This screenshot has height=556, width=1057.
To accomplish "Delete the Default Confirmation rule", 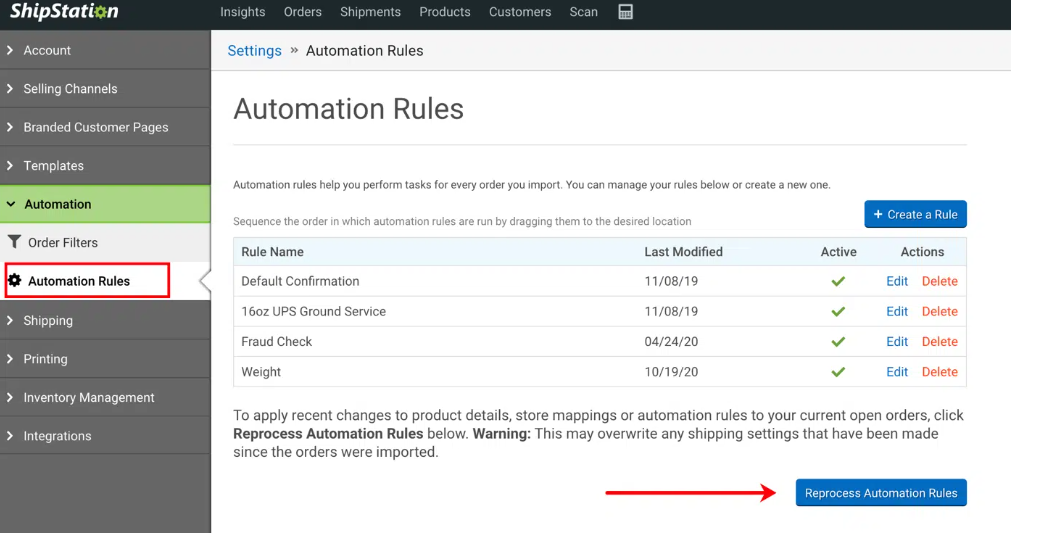I will (x=940, y=281).
